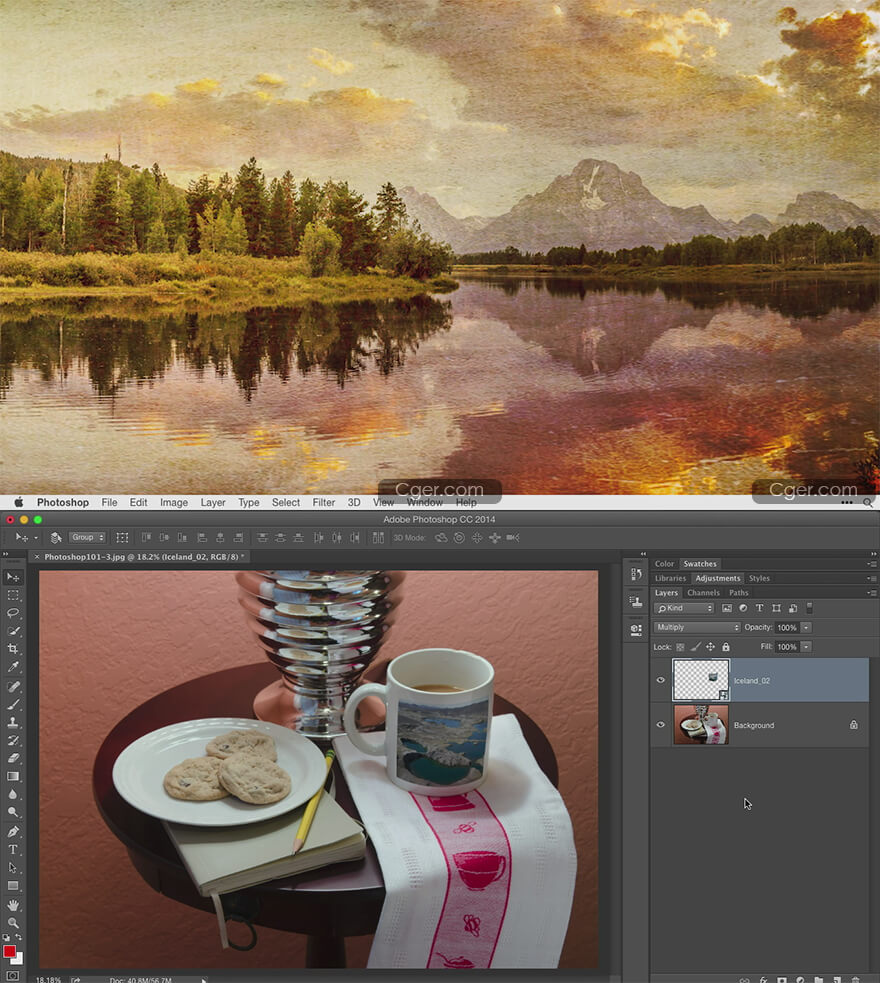Open the Multiply blend mode dropdown

696,627
